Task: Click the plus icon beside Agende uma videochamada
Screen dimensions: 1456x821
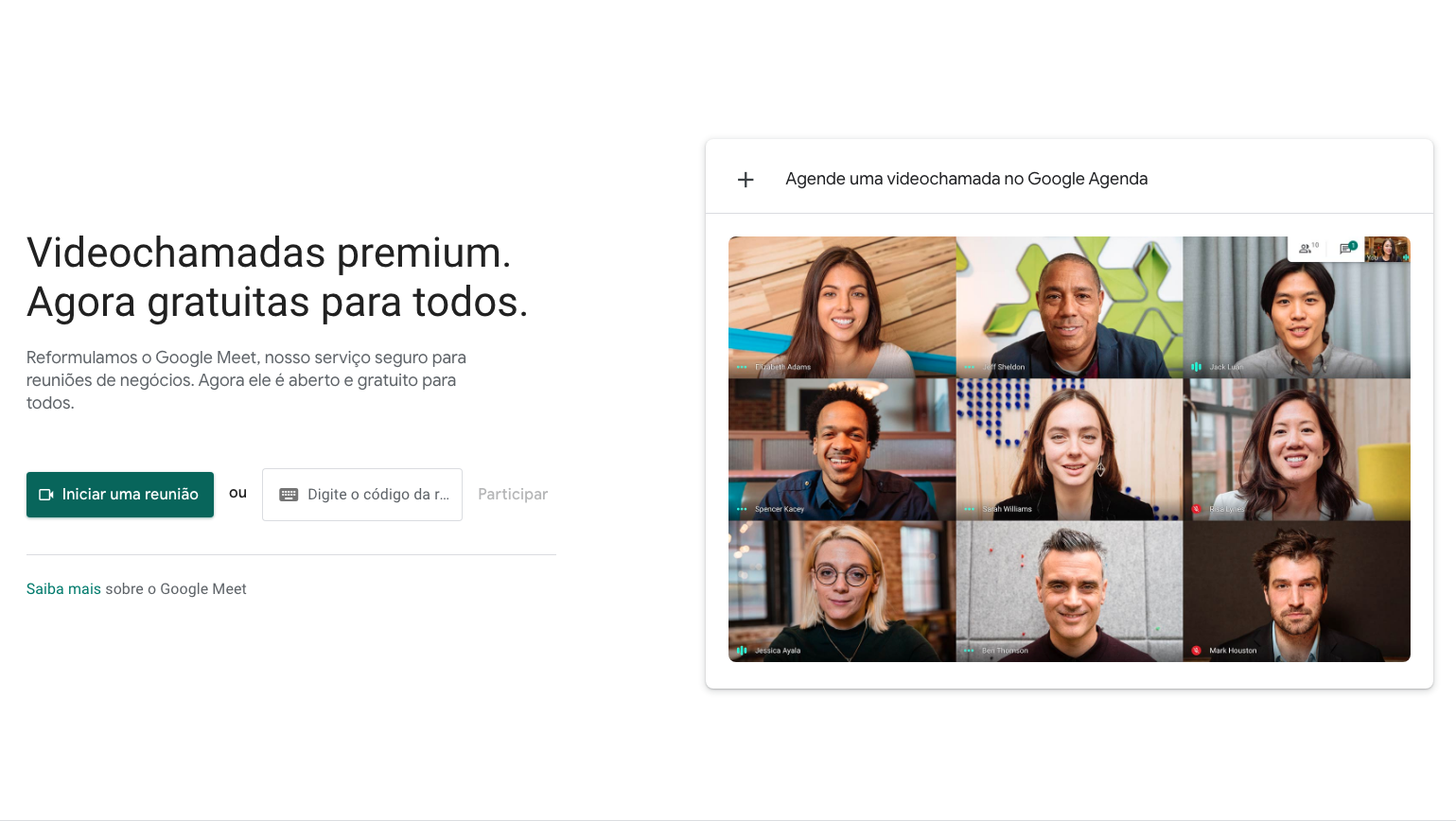Action: pos(746,180)
